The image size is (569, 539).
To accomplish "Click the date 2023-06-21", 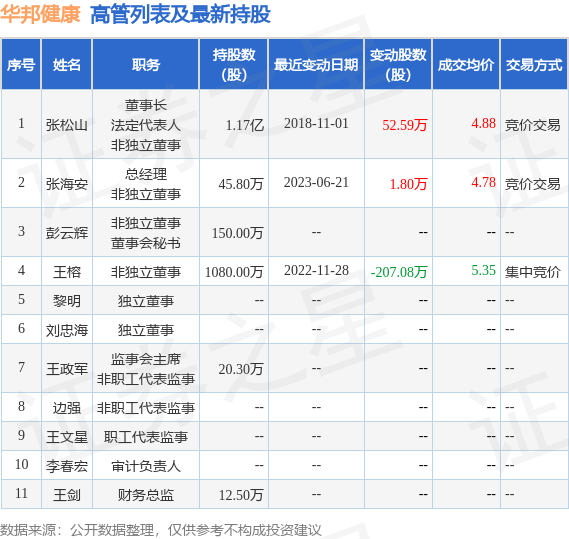I will click(x=316, y=183).
